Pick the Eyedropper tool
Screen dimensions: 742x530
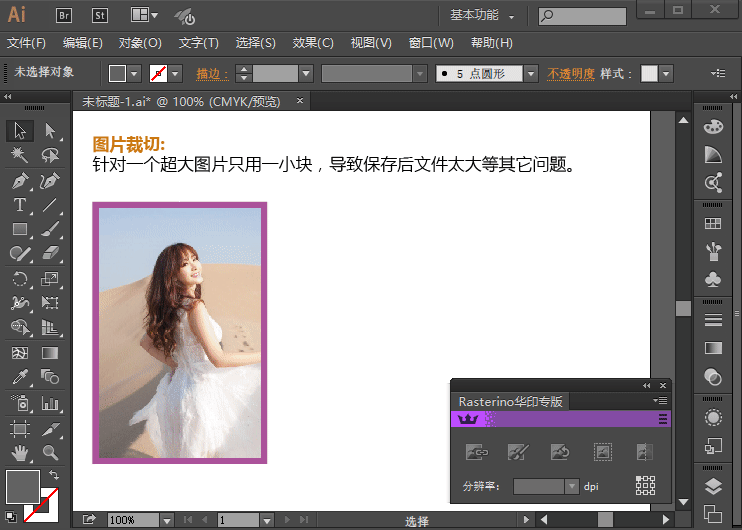point(19,378)
